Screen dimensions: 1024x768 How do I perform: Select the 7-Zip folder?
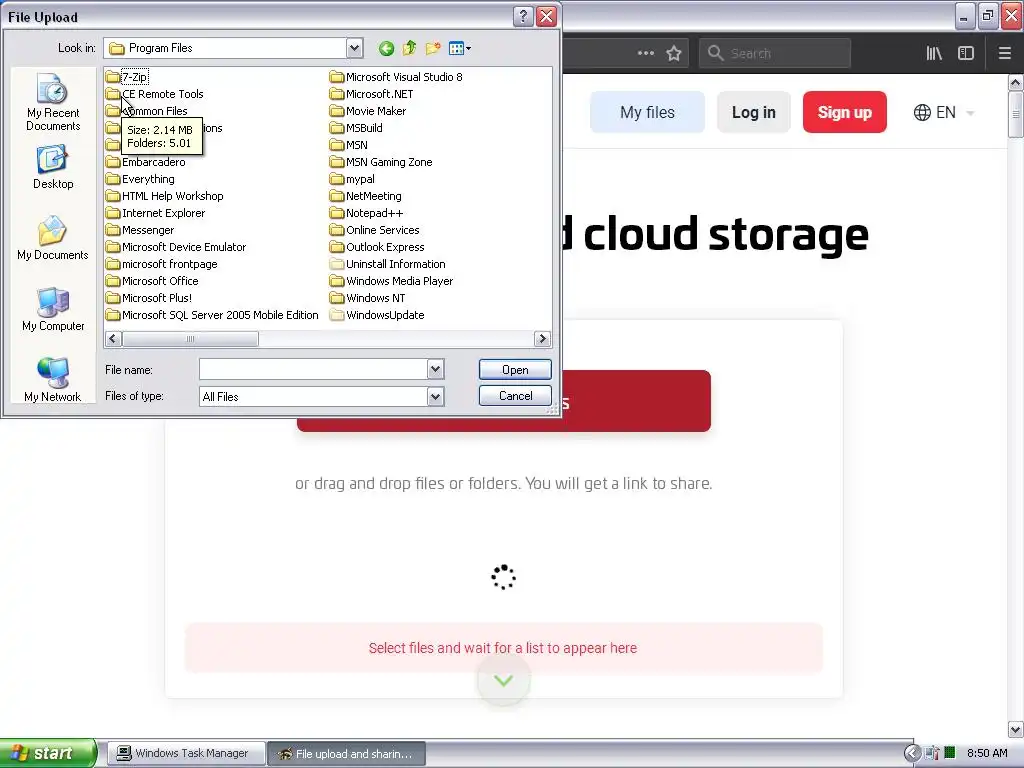(127, 77)
